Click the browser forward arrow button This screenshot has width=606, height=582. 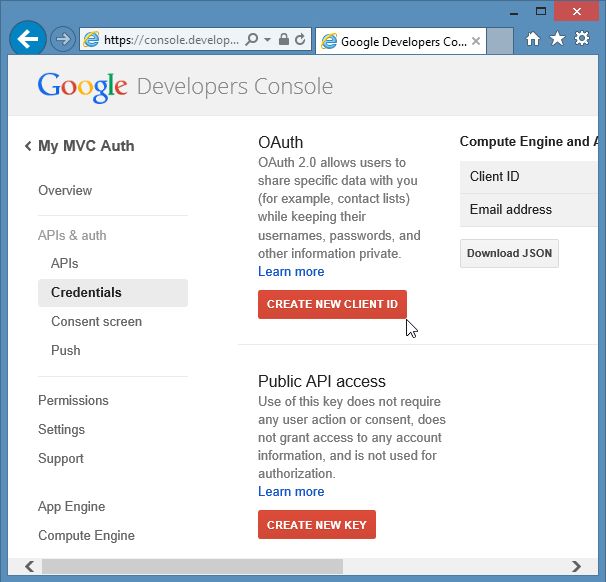click(x=63, y=39)
